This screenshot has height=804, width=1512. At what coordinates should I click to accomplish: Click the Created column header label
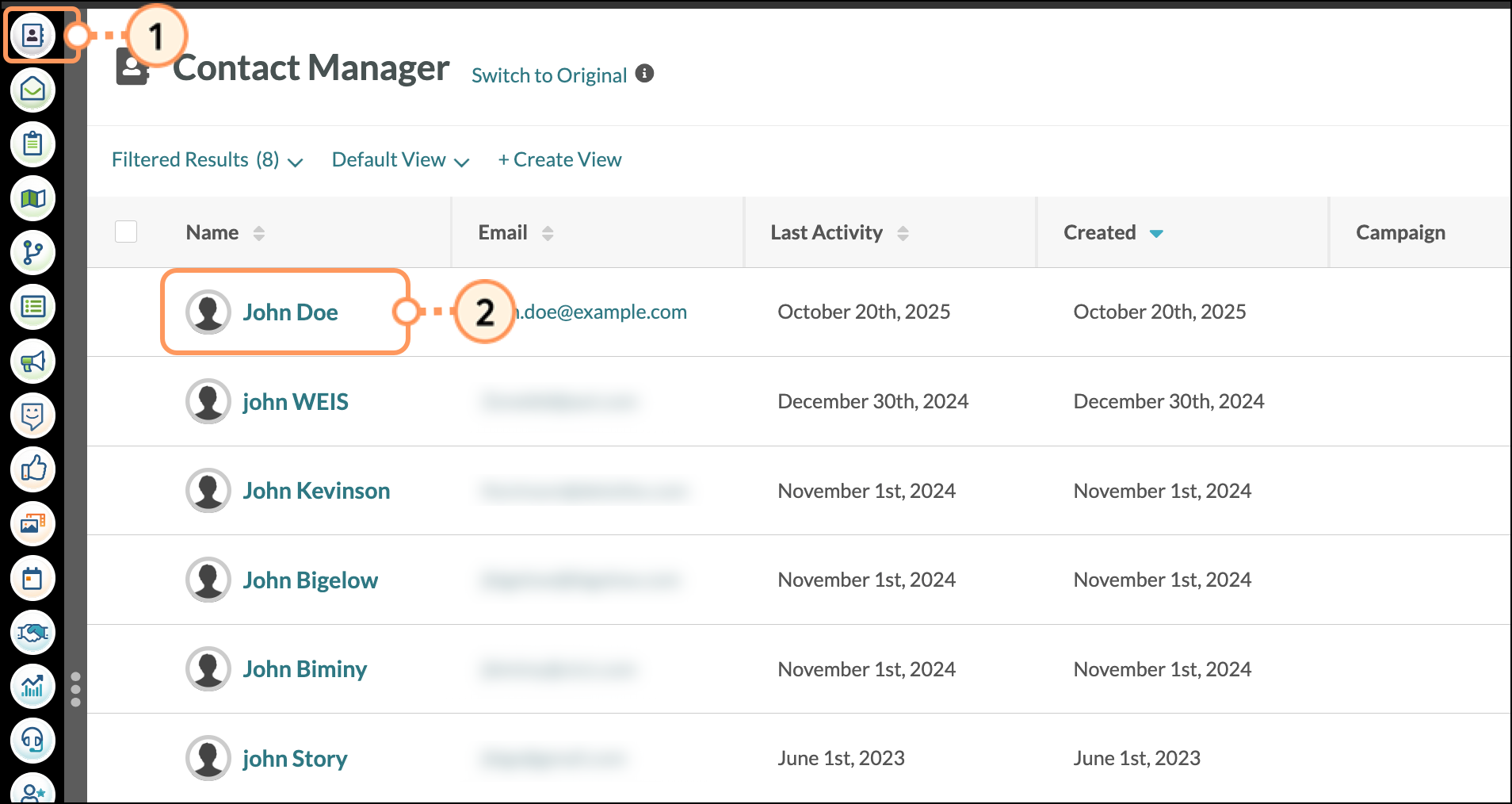[1099, 232]
